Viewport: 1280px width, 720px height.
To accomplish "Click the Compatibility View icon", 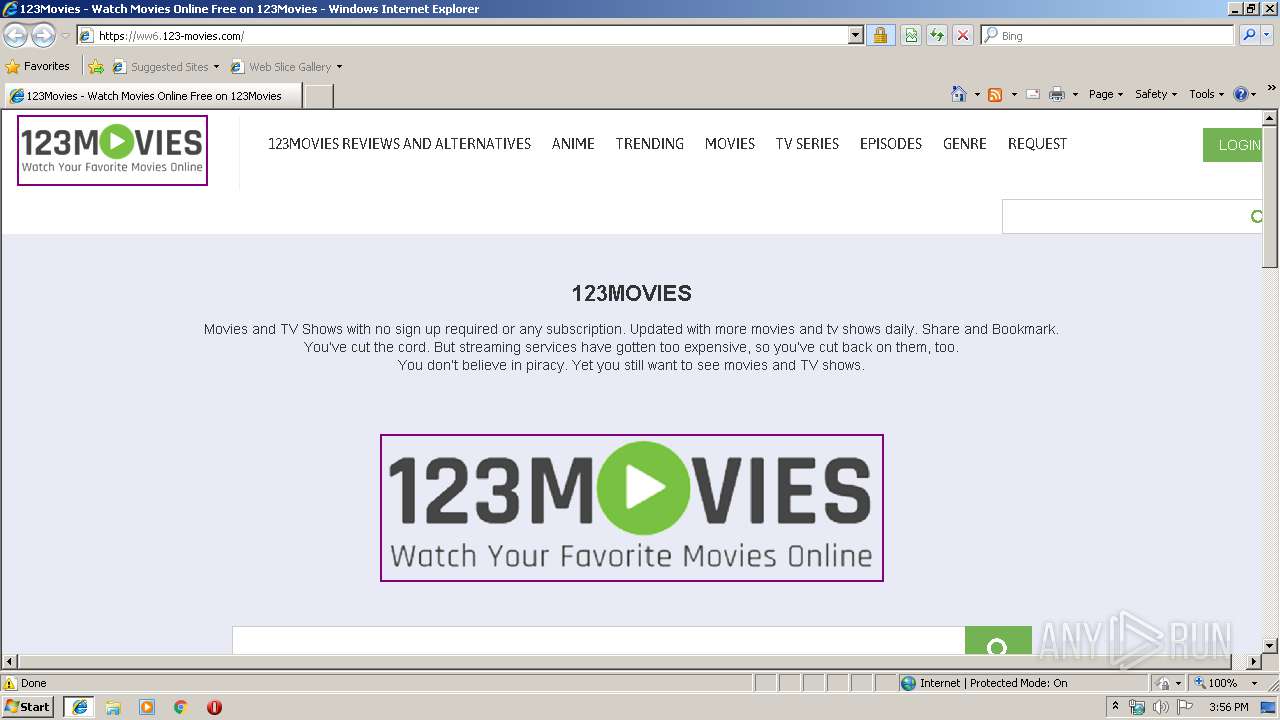I will pos(911,35).
